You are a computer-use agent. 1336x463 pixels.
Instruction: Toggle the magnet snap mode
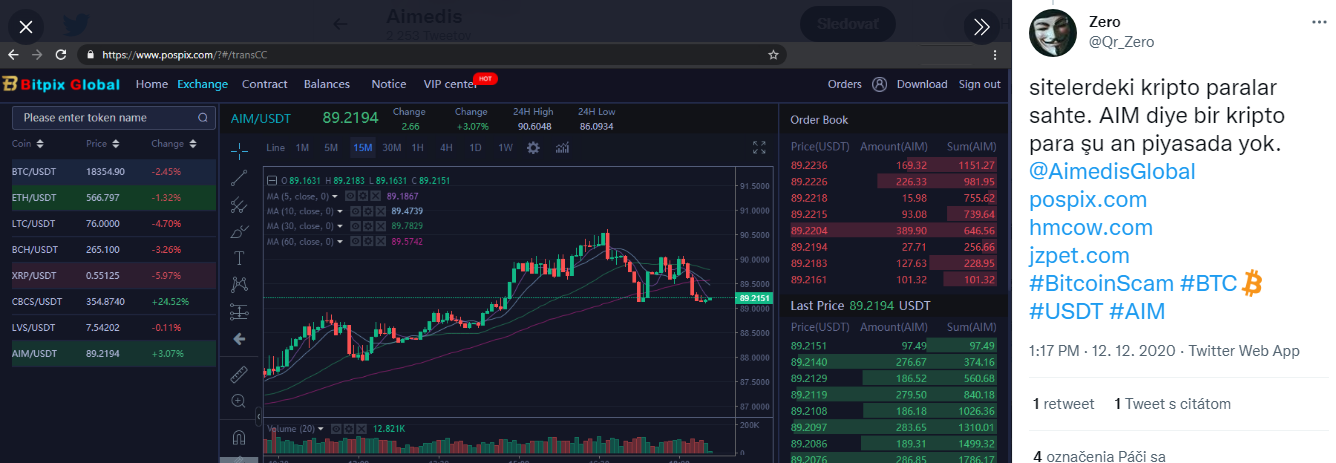[239, 437]
